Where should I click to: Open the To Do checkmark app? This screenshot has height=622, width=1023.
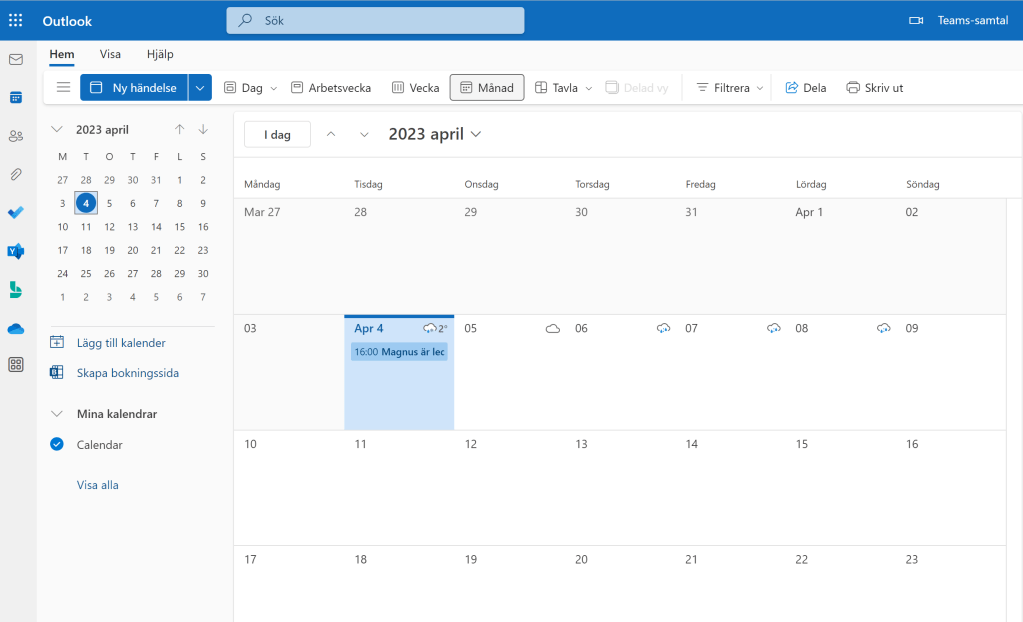pos(16,212)
